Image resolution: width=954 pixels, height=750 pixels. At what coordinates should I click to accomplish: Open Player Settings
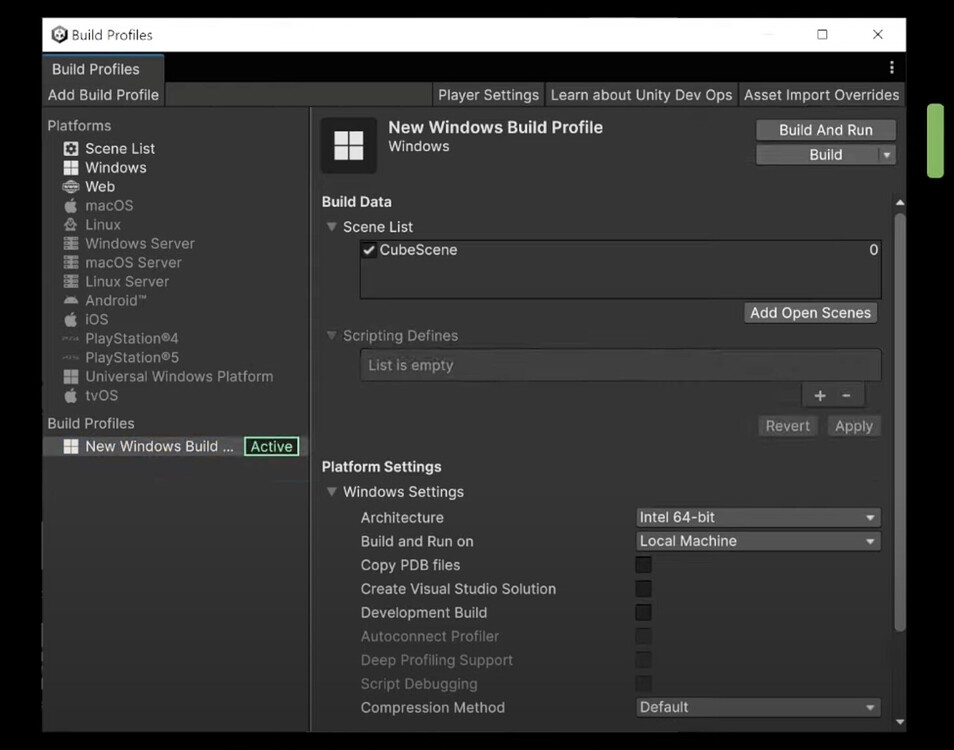488,94
